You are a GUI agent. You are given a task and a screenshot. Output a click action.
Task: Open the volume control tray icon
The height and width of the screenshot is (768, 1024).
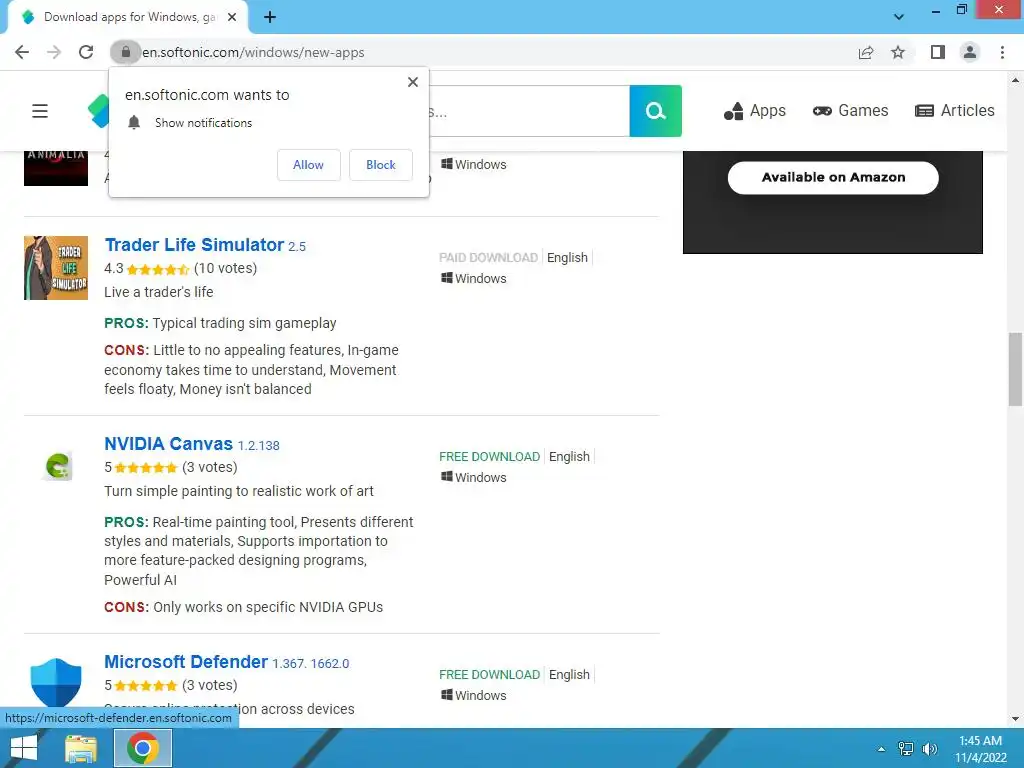(929, 749)
